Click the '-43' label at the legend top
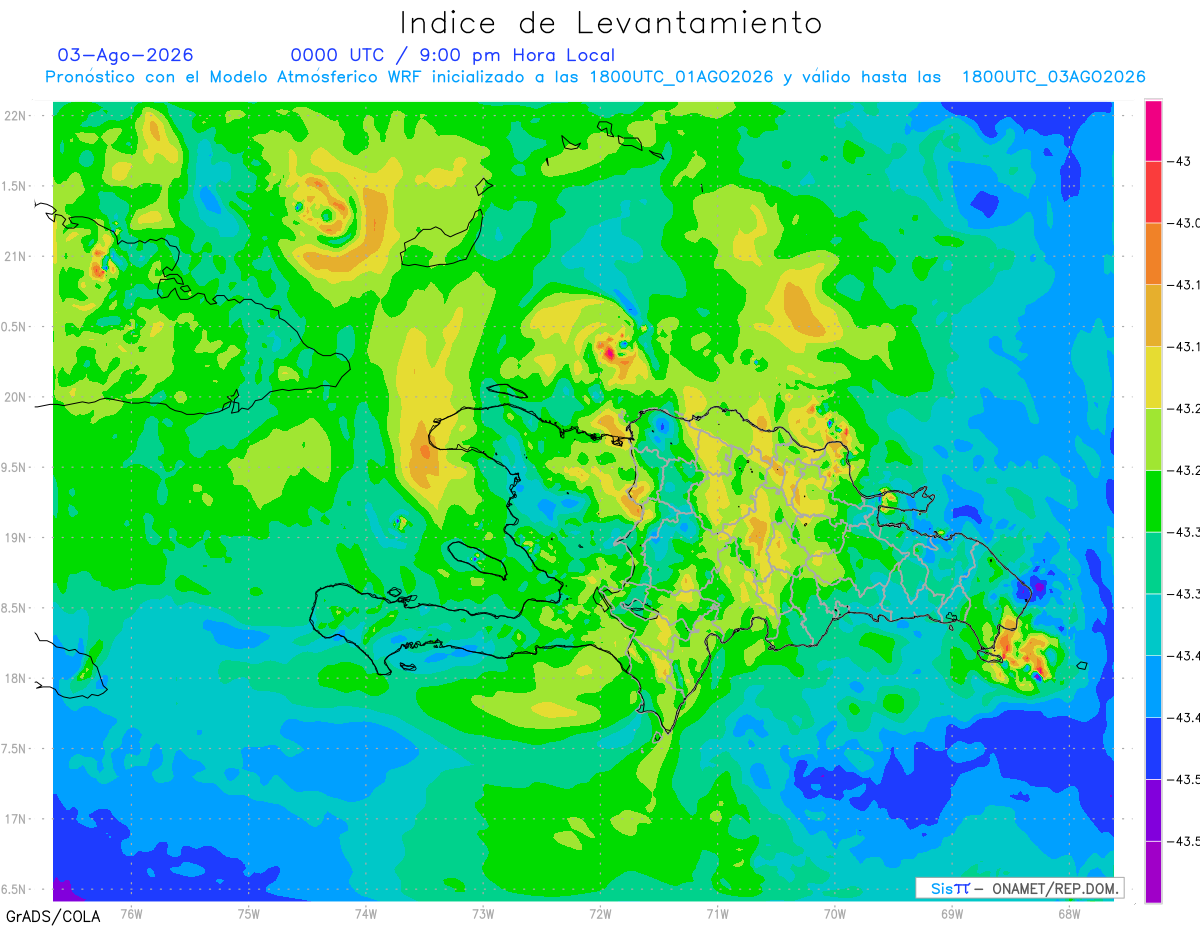The image size is (1200, 927). (x=1179, y=161)
